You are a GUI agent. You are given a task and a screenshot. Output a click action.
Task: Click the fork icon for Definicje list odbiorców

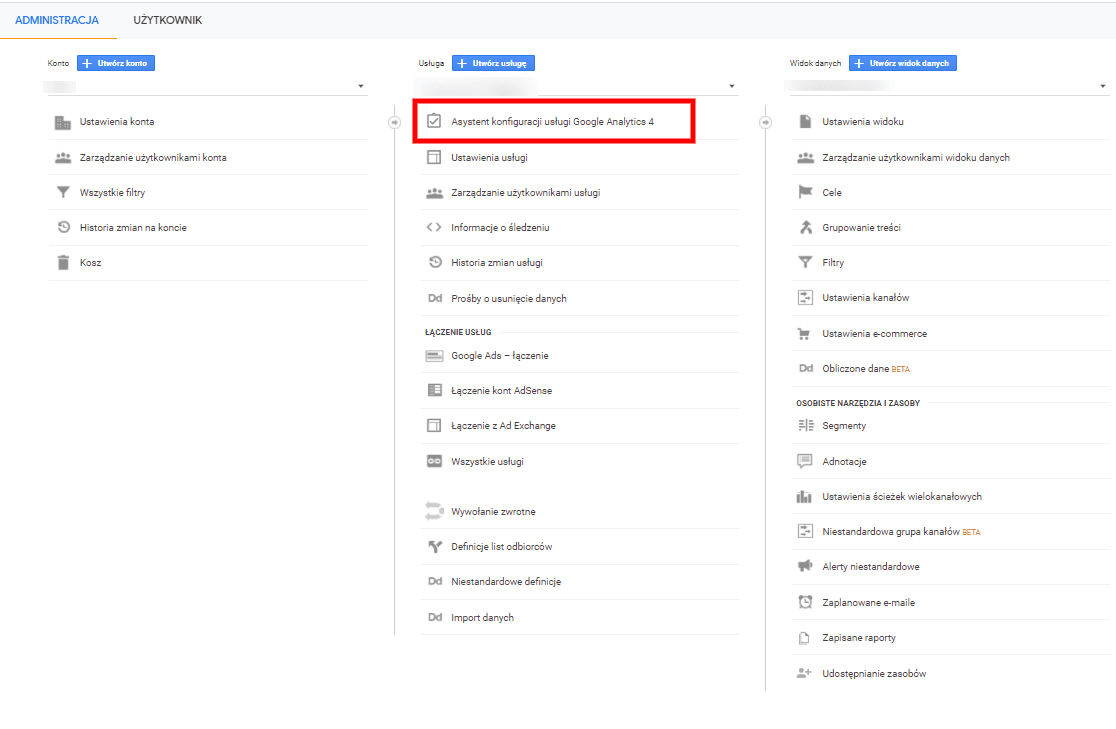[x=434, y=547]
